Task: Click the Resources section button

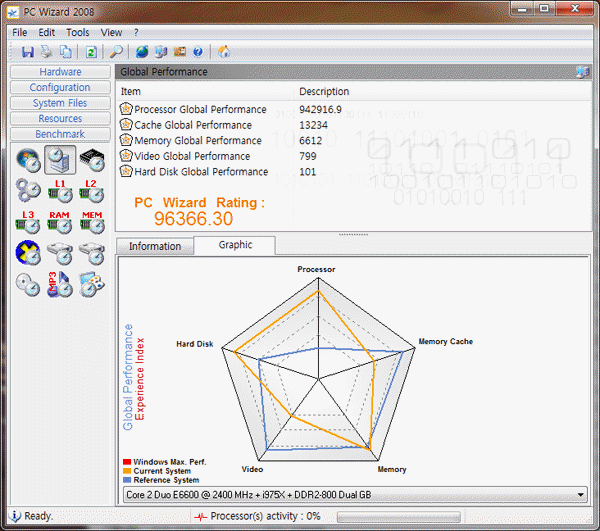Action: point(60,119)
